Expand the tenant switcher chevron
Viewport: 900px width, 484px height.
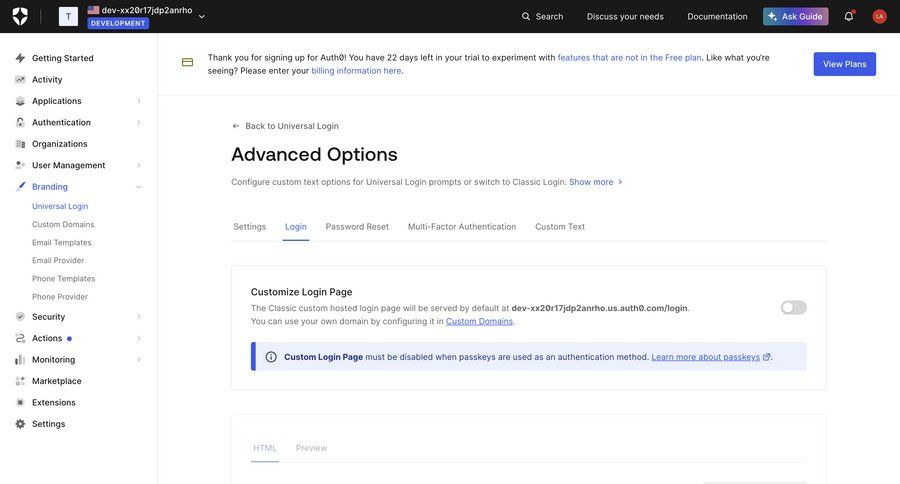201,17
